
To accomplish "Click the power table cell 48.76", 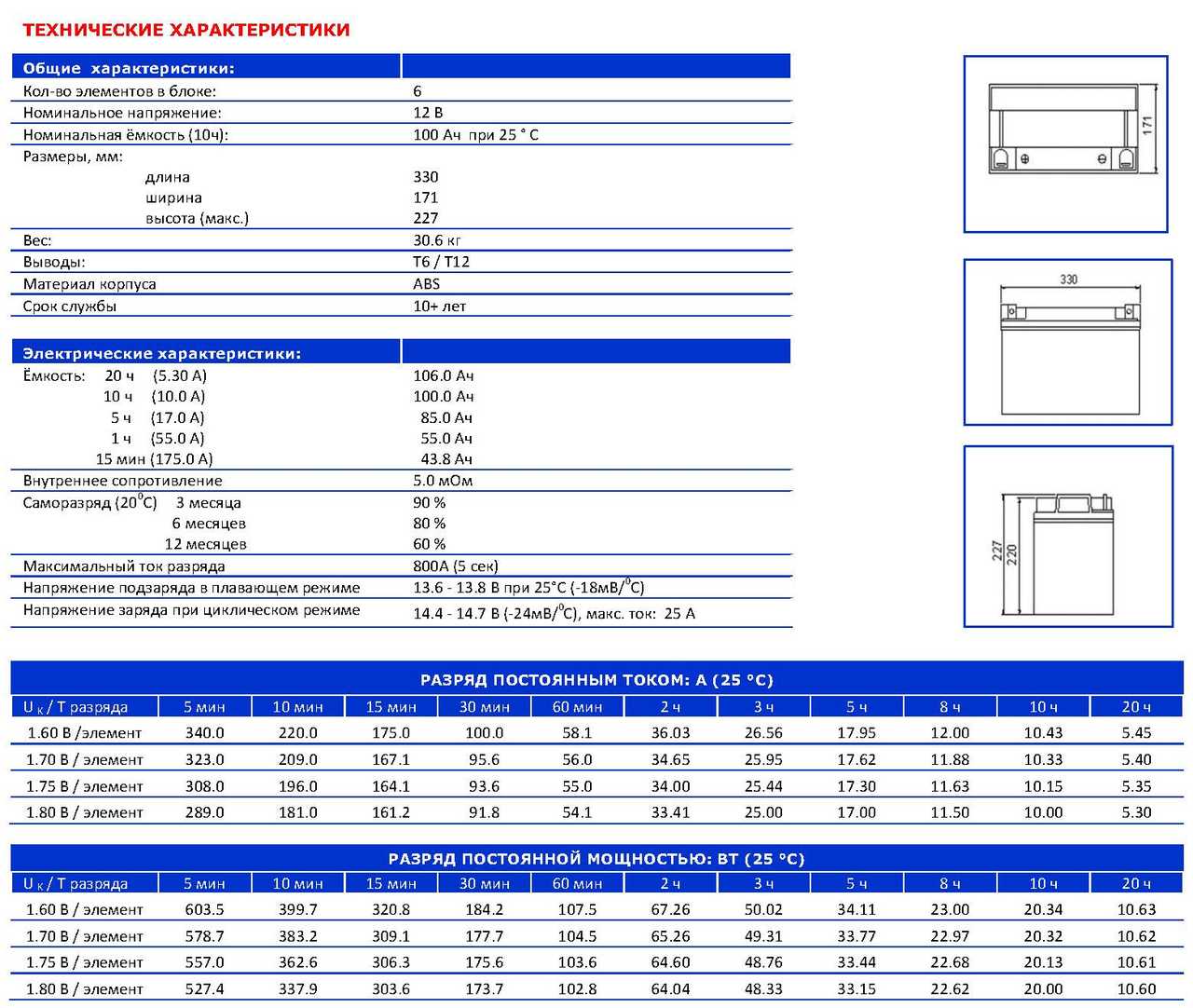I will click(764, 962).
